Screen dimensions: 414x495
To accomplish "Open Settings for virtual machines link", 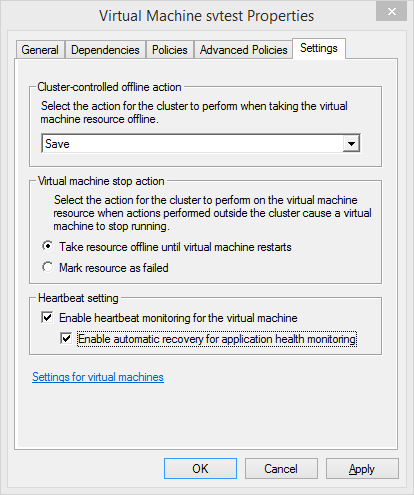I will point(98,377).
